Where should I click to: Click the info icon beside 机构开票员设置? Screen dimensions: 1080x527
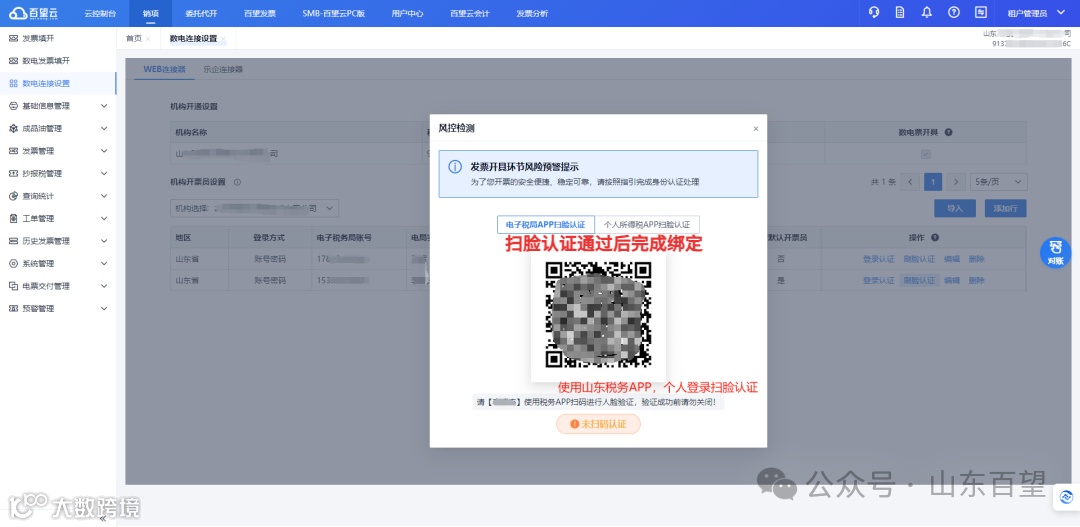point(237,183)
